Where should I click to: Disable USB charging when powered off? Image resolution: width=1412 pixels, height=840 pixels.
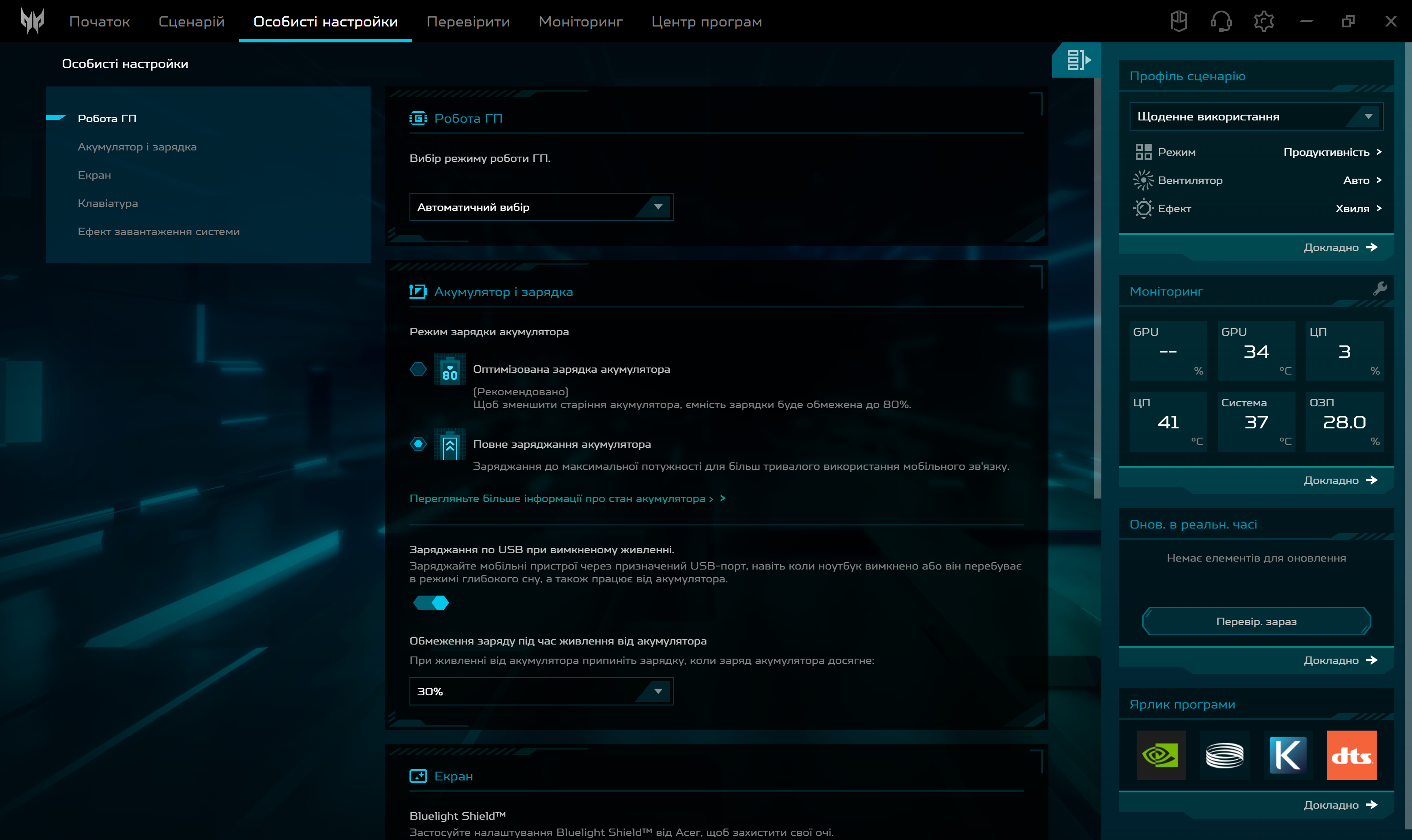(x=432, y=603)
